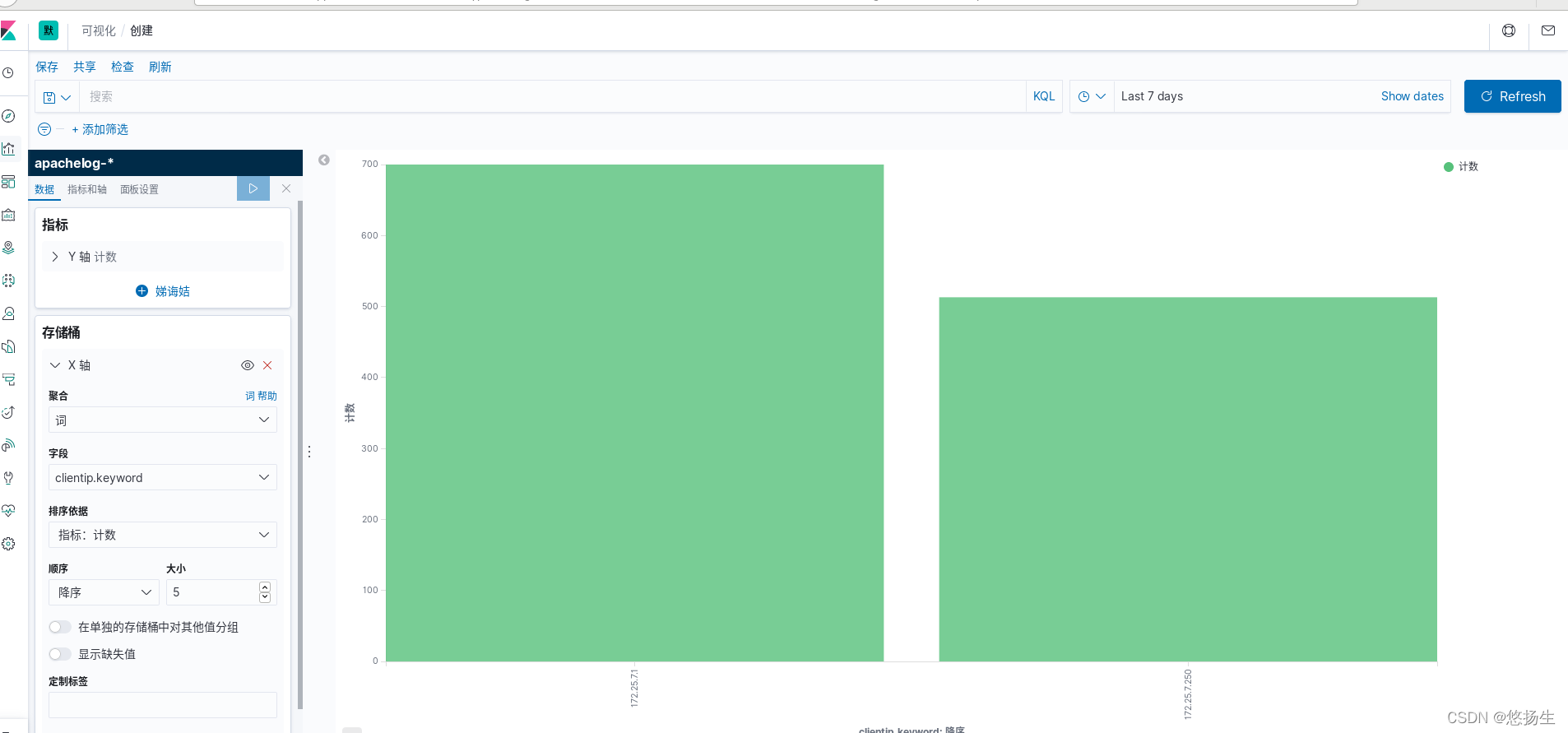Open the Discover compass icon
This screenshot has width=1568, height=733.
pyautogui.click(x=8, y=116)
